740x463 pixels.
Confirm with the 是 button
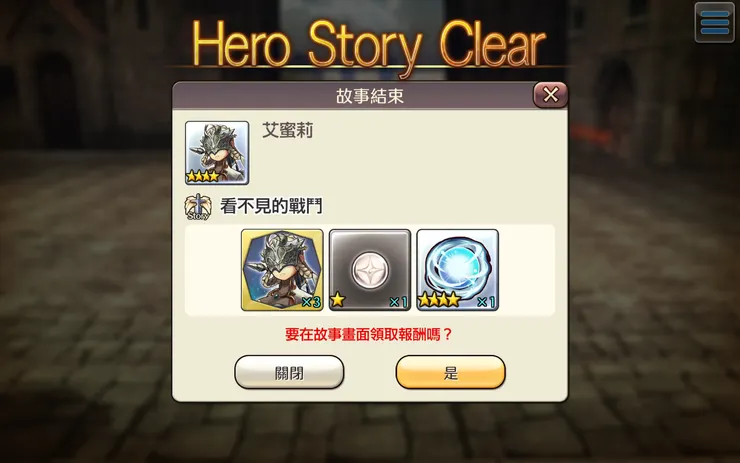pos(450,372)
